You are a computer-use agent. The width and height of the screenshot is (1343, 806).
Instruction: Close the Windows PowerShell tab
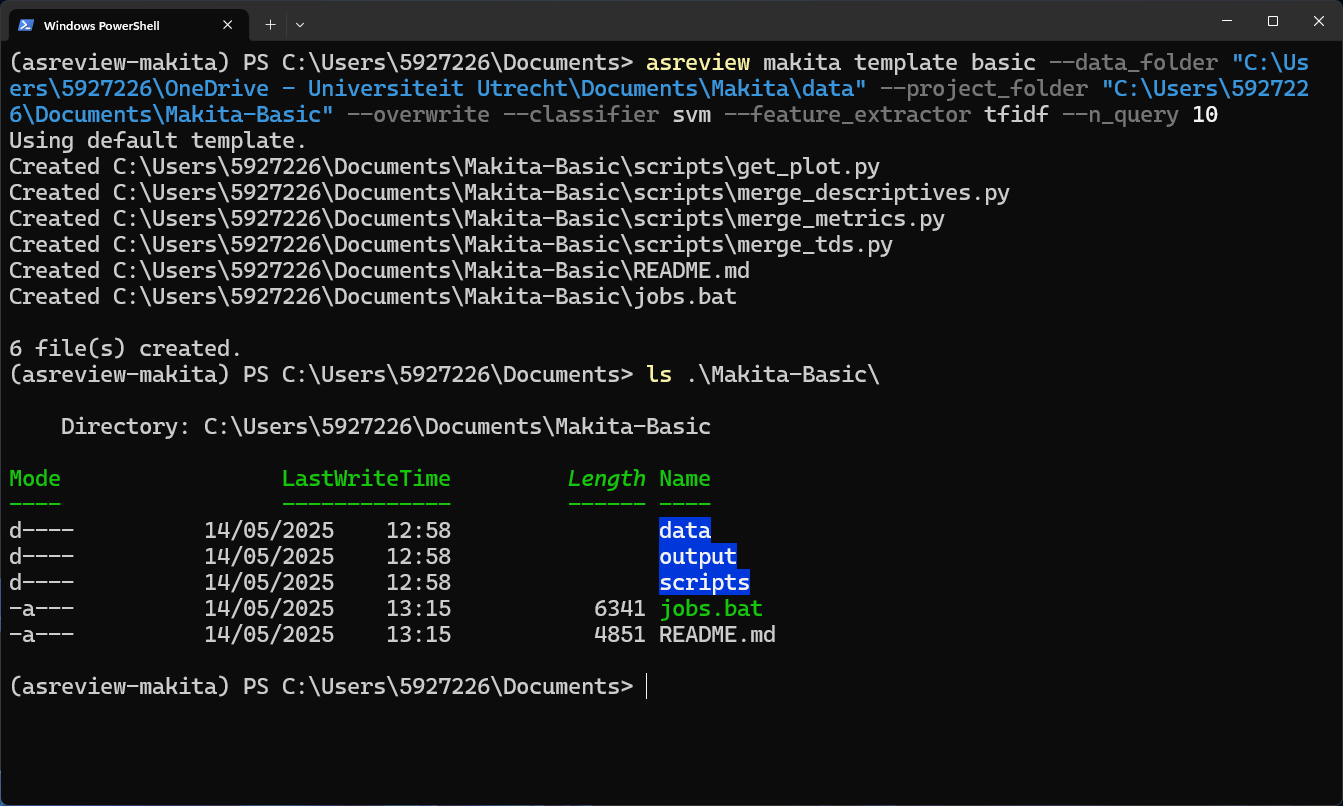pyautogui.click(x=228, y=25)
